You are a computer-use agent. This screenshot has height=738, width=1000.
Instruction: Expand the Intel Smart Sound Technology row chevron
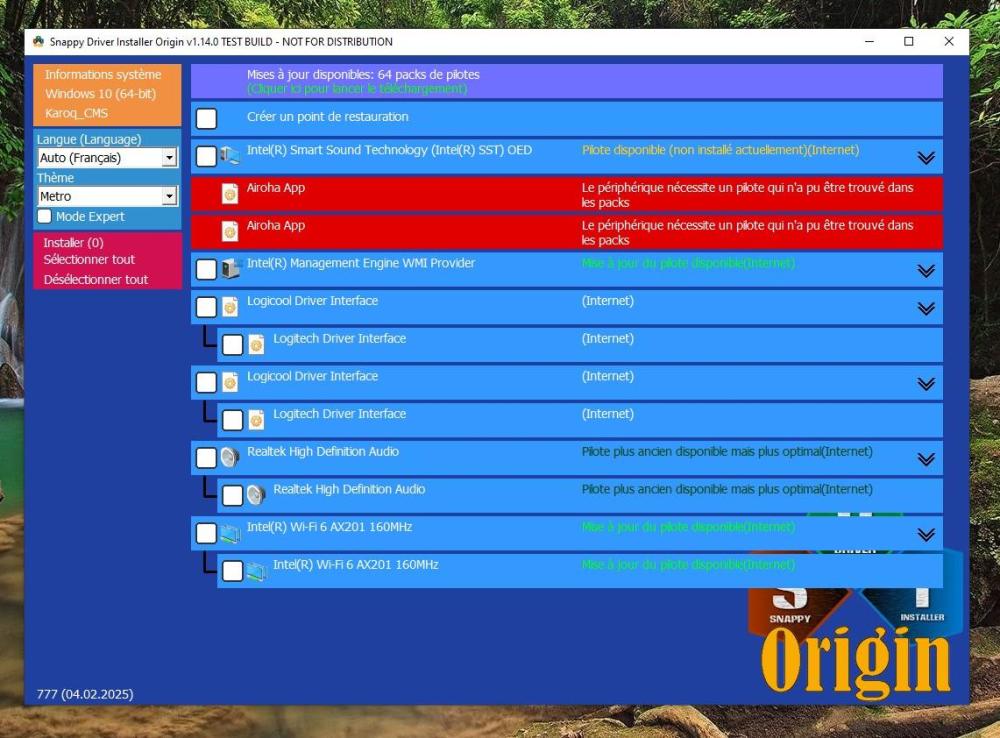[x=926, y=158]
